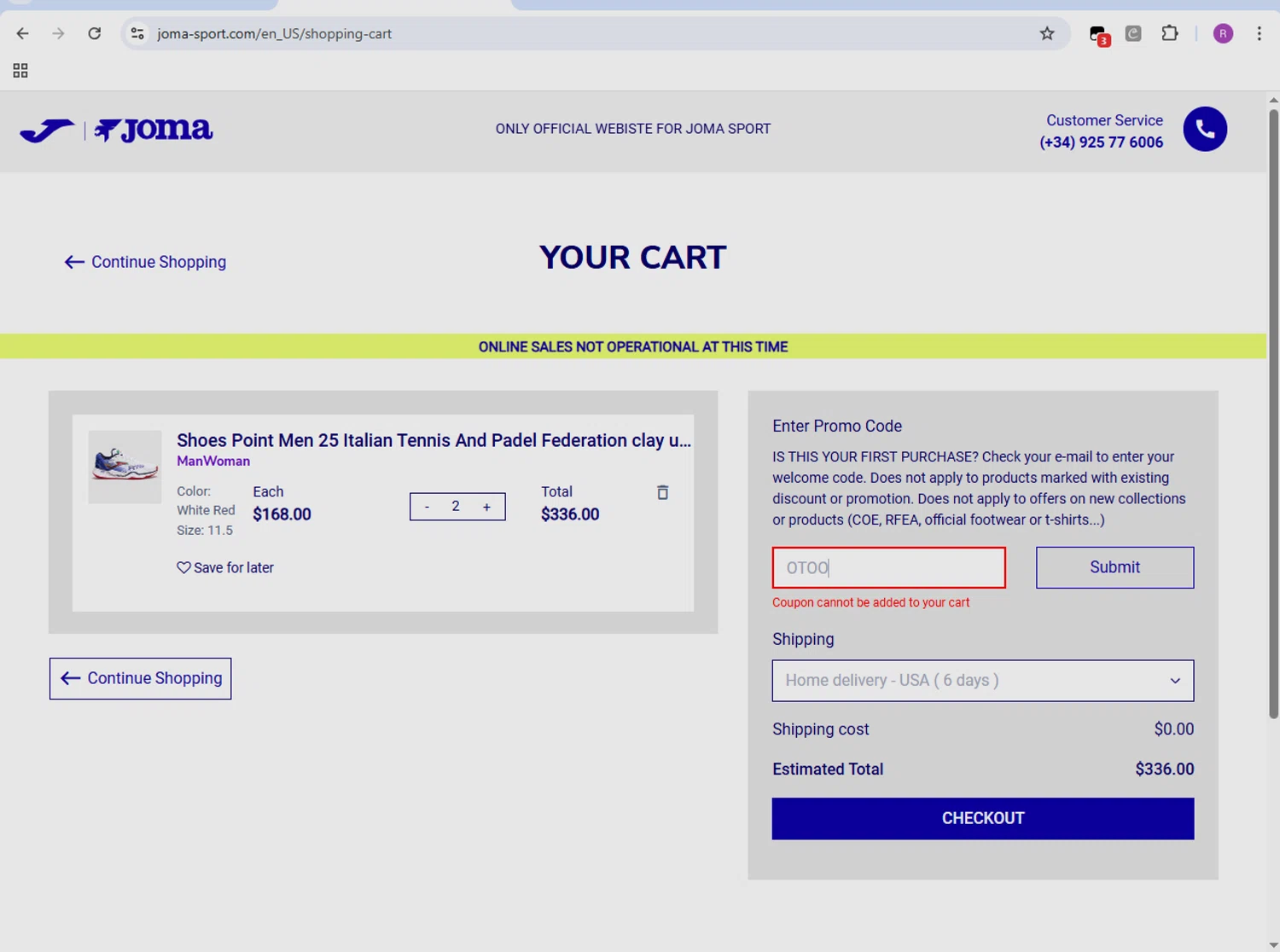This screenshot has width=1280, height=952.
Task: Open the extension with red 3 badge
Action: (1099, 35)
